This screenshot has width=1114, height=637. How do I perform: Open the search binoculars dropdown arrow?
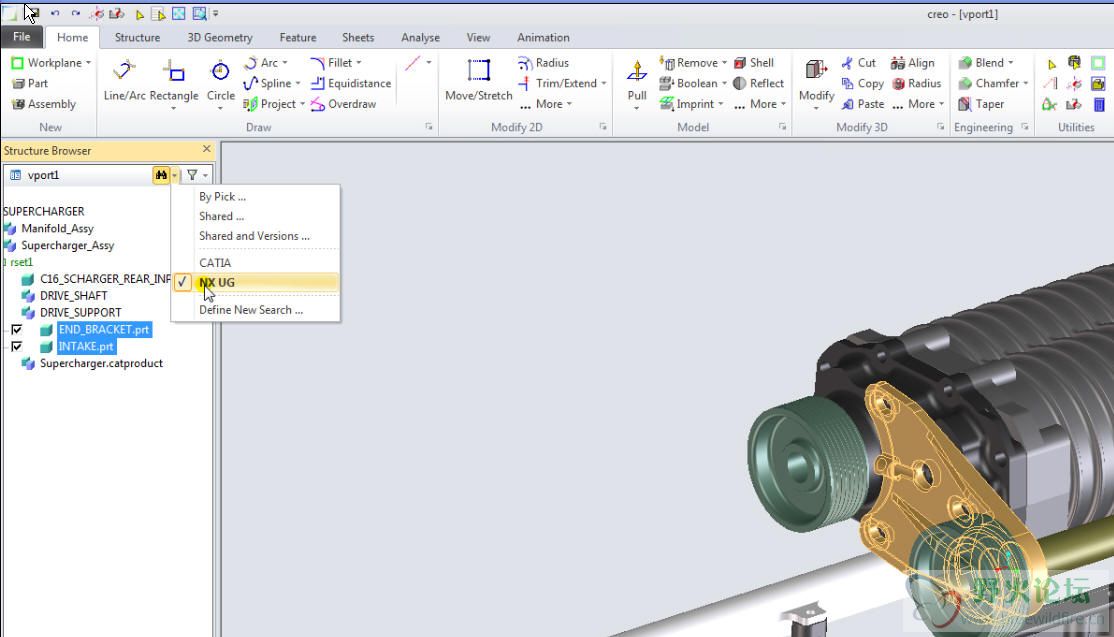click(x=175, y=175)
